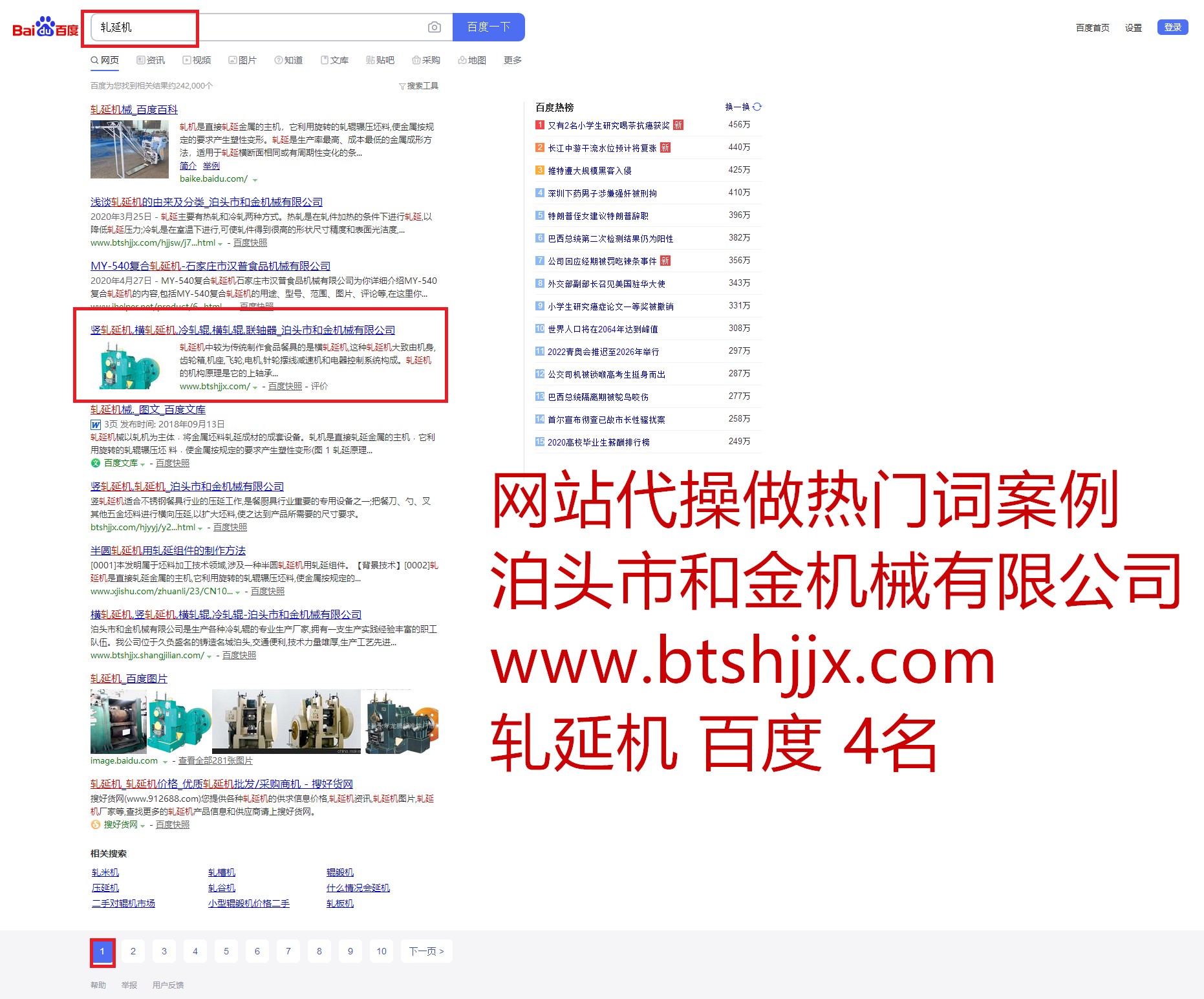
Task: Expand arrow beside www.btshjjx.com/hjjsw/j7...html
Action: pyautogui.click(x=220, y=244)
